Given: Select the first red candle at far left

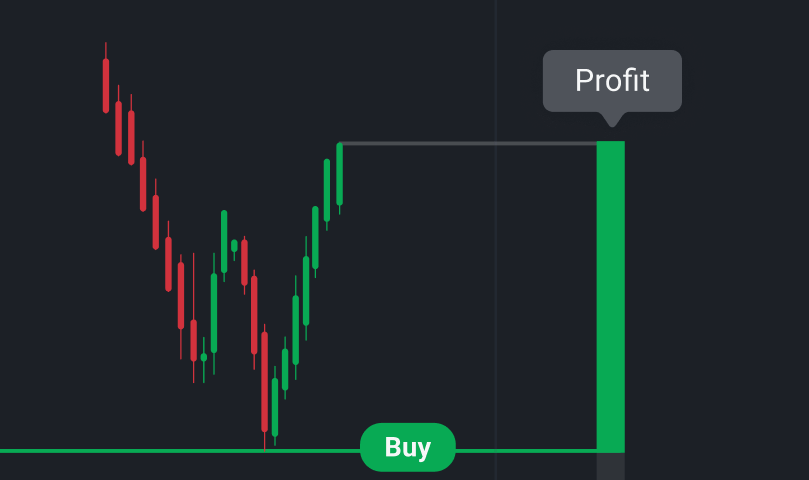Looking at the screenshot, I should point(106,85).
